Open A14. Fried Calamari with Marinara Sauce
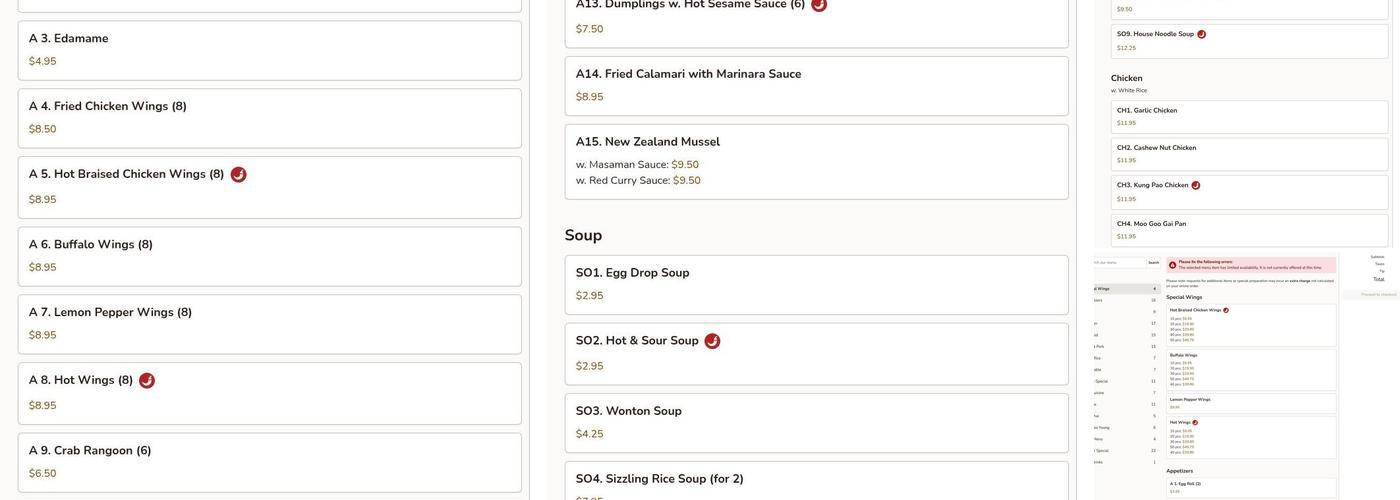 coord(816,85)
